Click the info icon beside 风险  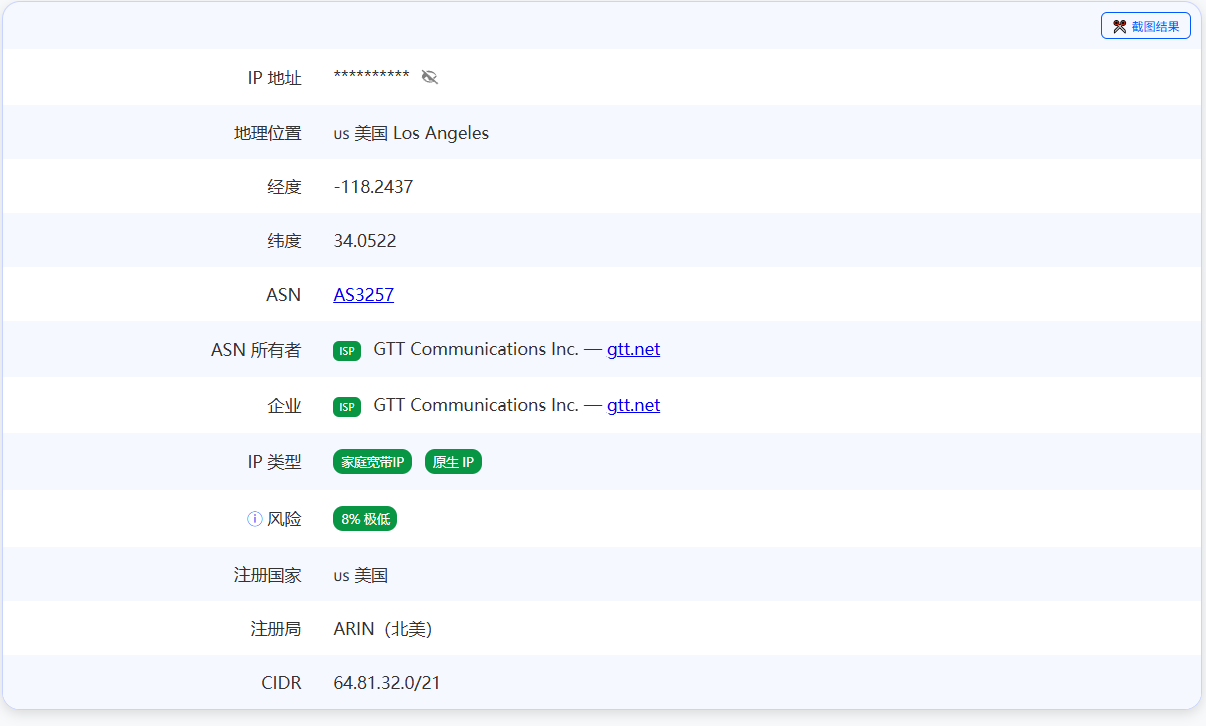(255, 519)
